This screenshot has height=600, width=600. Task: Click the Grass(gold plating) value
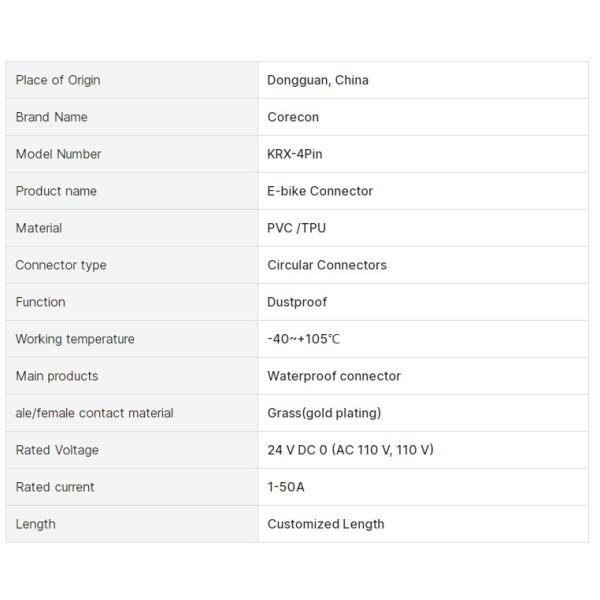click(324, 413)
